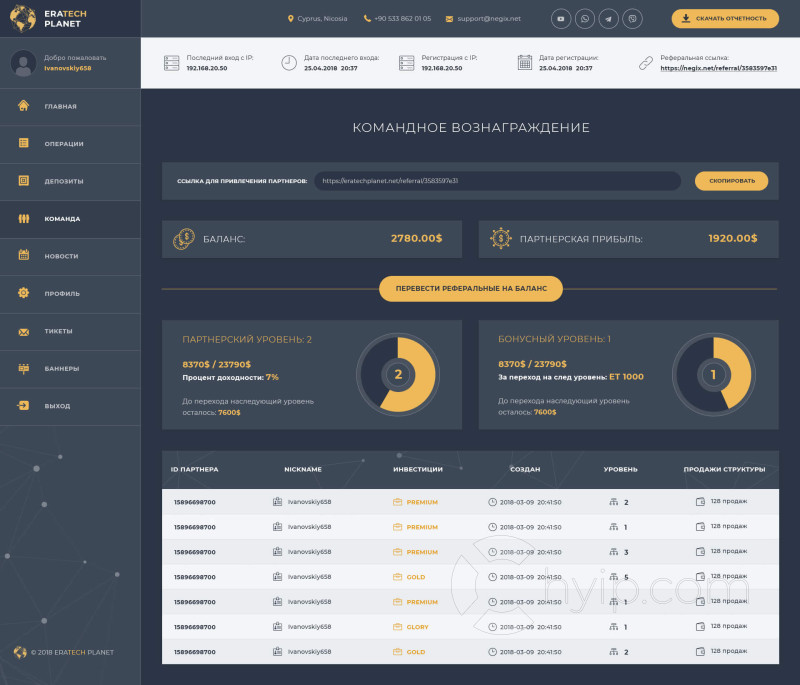Click the Команда people icon
This screenshot has width=800, height=685.
click(23, 218)
